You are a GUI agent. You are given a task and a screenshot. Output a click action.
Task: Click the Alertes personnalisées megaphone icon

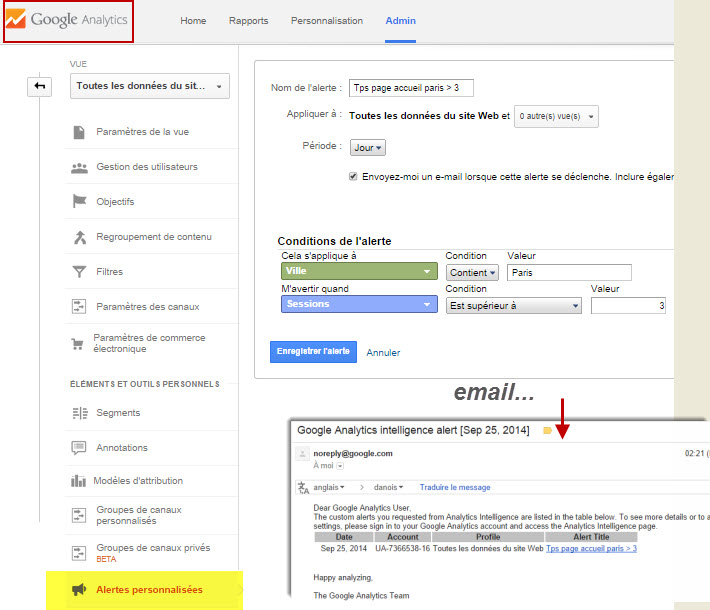[x=79, y=590]
